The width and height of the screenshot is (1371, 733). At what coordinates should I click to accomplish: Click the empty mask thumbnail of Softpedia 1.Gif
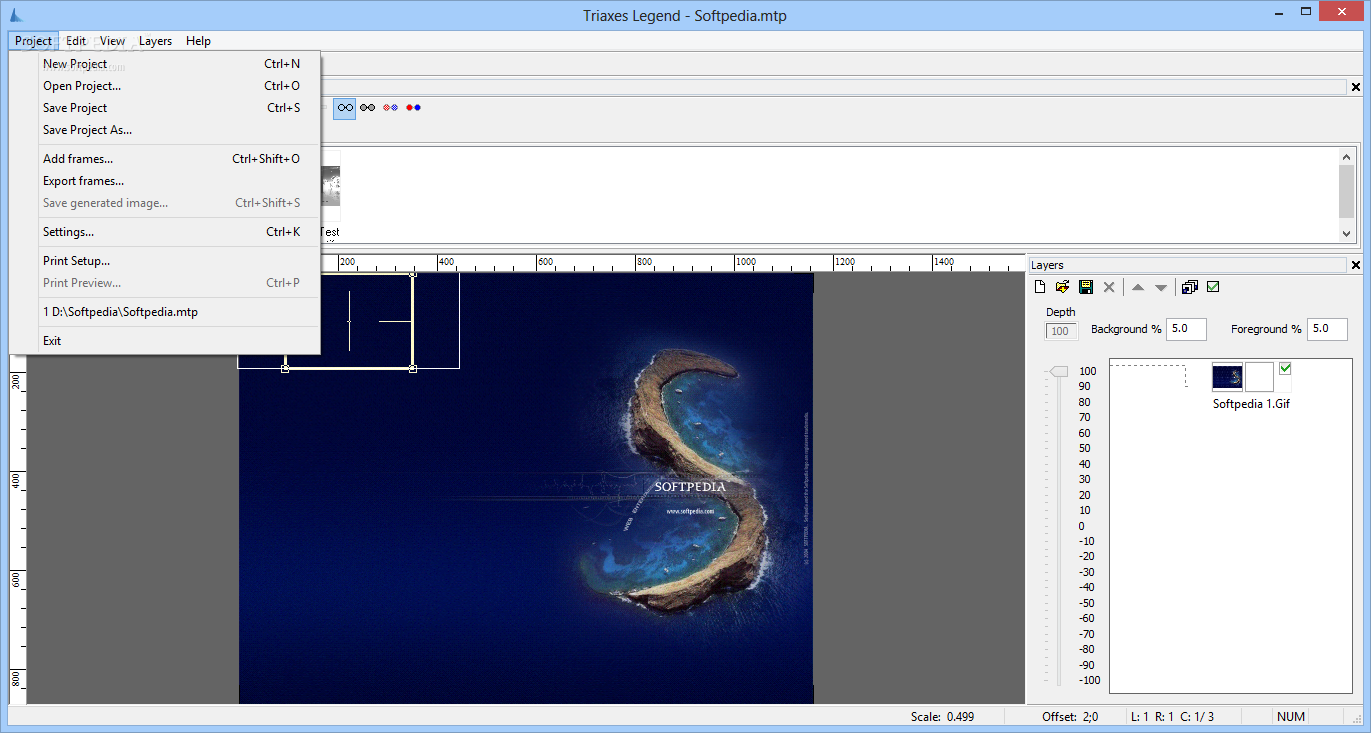coord(1259,377)
